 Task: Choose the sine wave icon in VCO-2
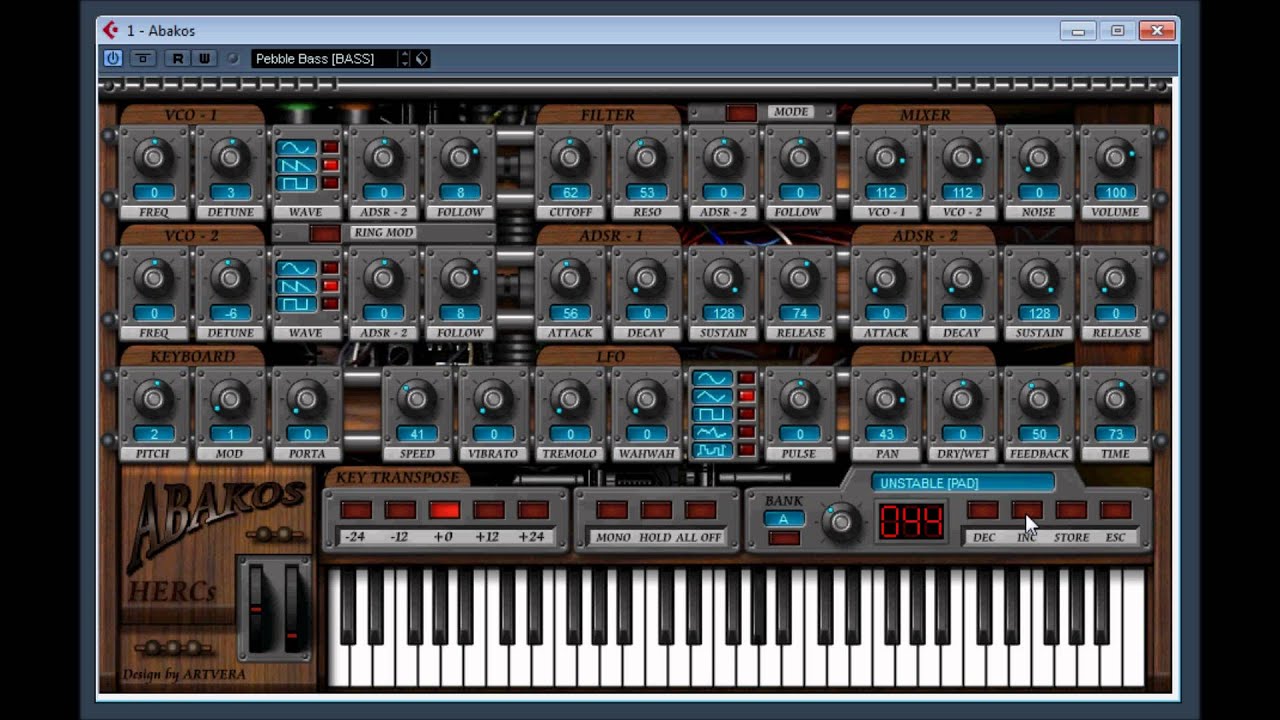tap(296, 268)
